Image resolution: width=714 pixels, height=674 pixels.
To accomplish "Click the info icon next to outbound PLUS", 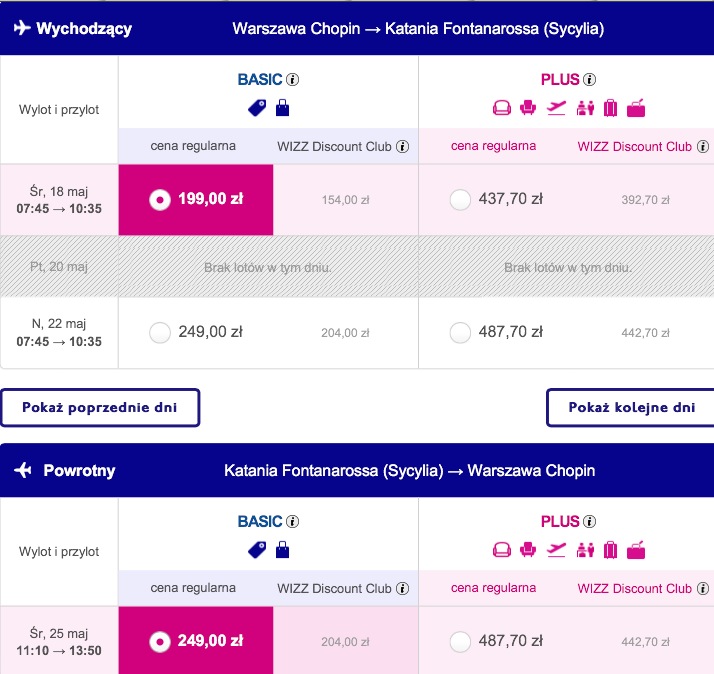I will pyautogui.click(x=589, y=80).
